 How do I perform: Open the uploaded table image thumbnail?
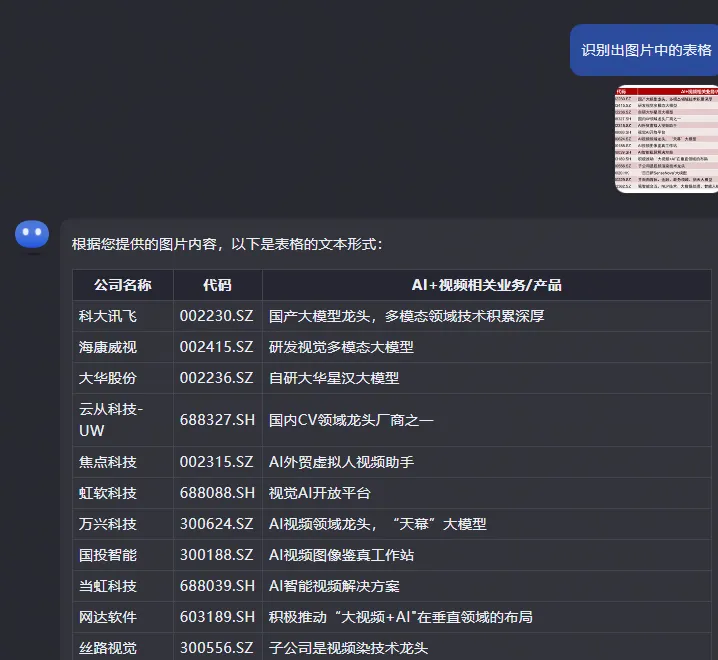pyautogui.click(x=666, y=139)
